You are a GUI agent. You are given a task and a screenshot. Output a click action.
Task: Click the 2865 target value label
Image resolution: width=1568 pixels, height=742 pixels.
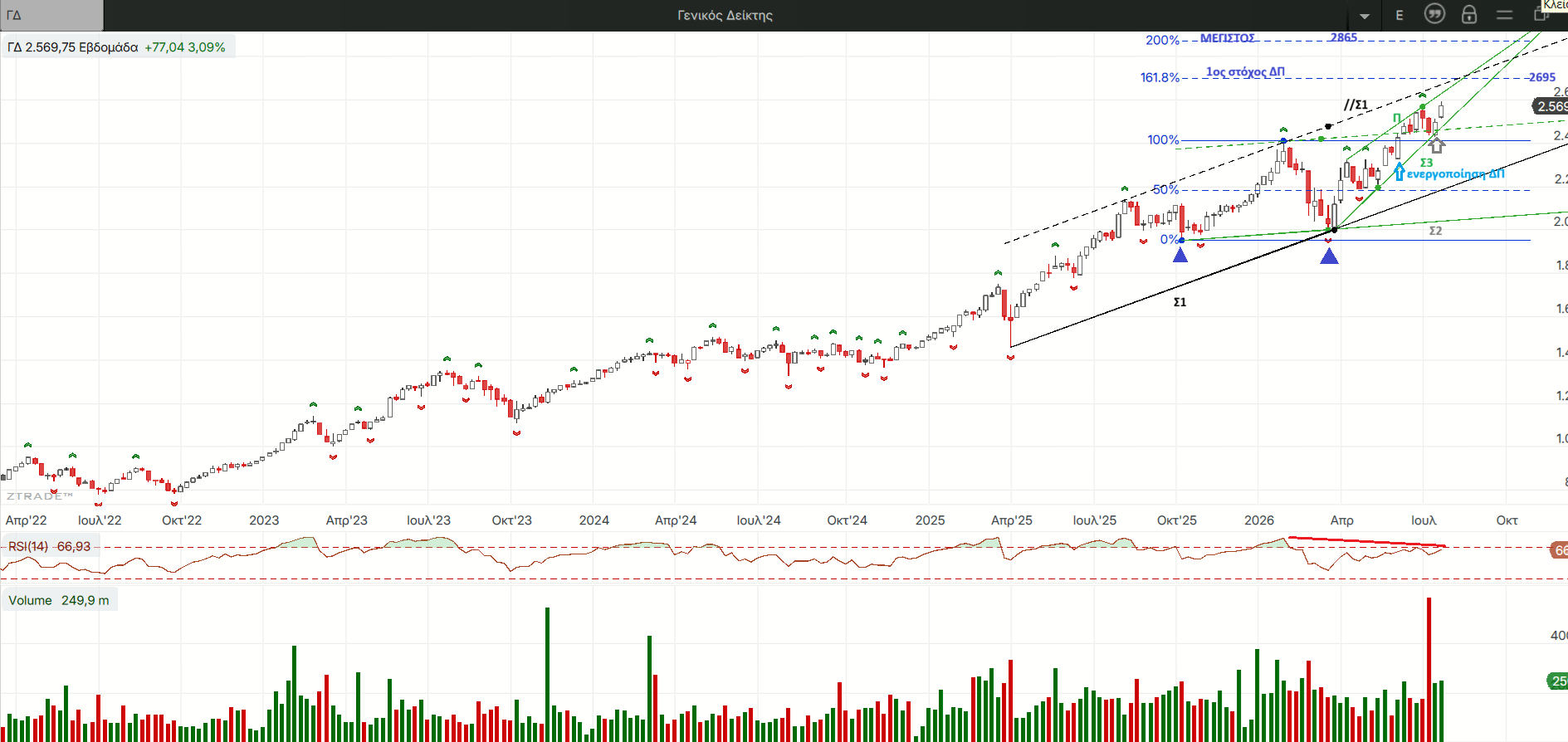point(1343,37)
